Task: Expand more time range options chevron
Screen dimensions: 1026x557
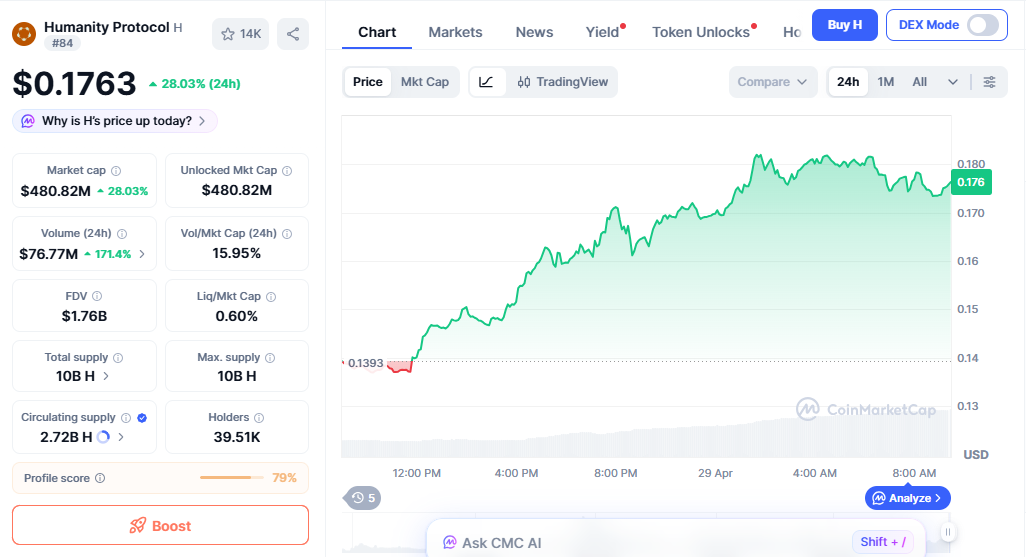Action: pyautogui.click(x=953, y=82)
